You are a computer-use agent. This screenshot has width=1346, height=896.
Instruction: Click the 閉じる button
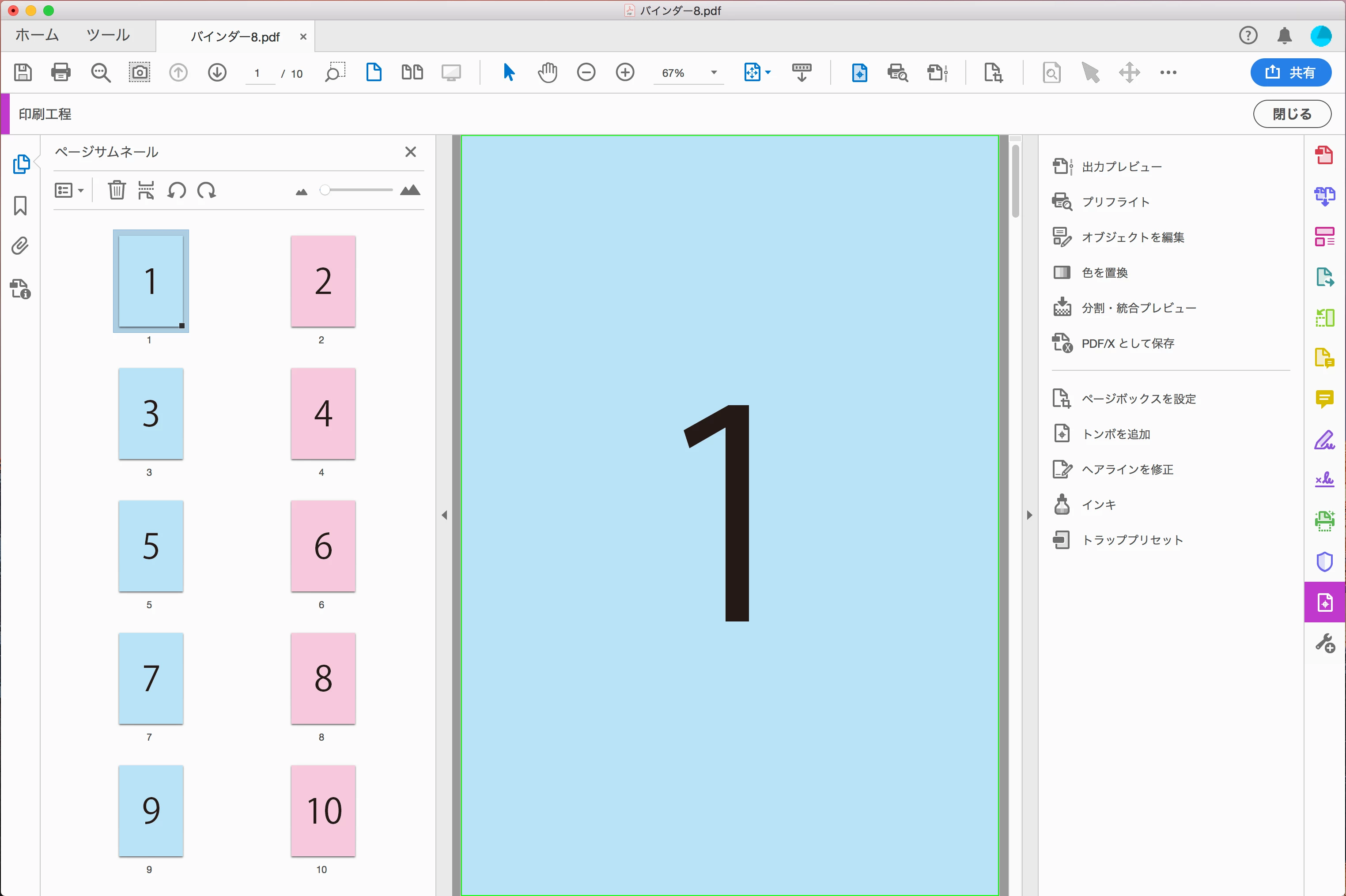(x=1292, y=114)
